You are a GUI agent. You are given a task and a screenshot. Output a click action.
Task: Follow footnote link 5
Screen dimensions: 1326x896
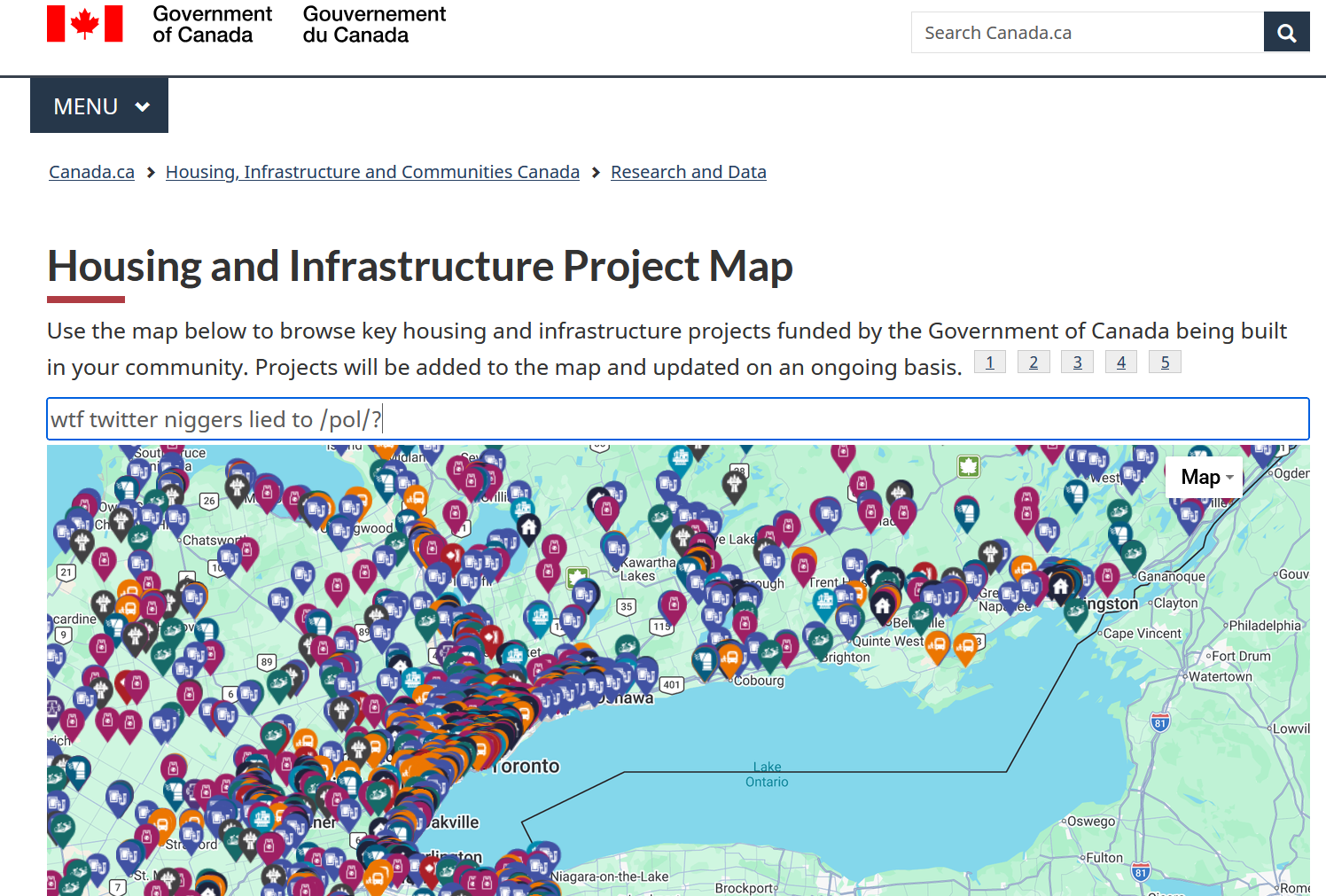point(1165,362)
